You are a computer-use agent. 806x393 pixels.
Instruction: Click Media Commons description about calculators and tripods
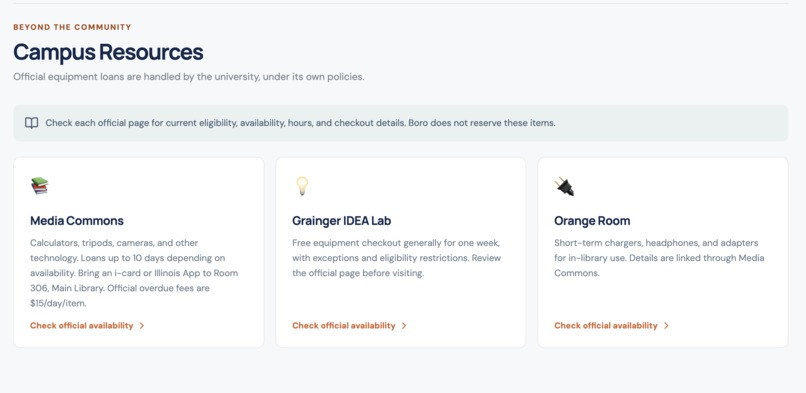[134, 273]
